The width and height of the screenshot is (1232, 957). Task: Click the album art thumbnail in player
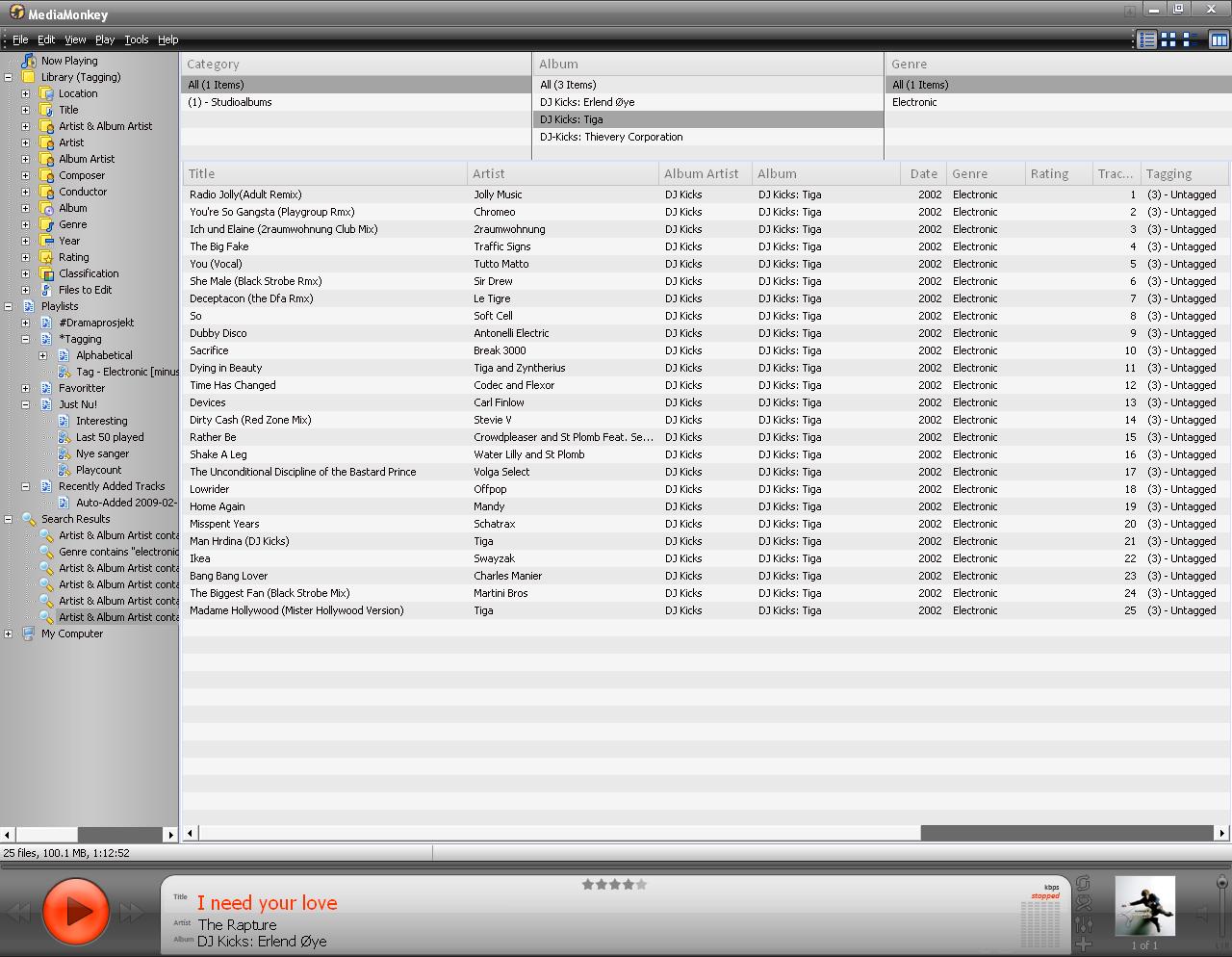1144,906
